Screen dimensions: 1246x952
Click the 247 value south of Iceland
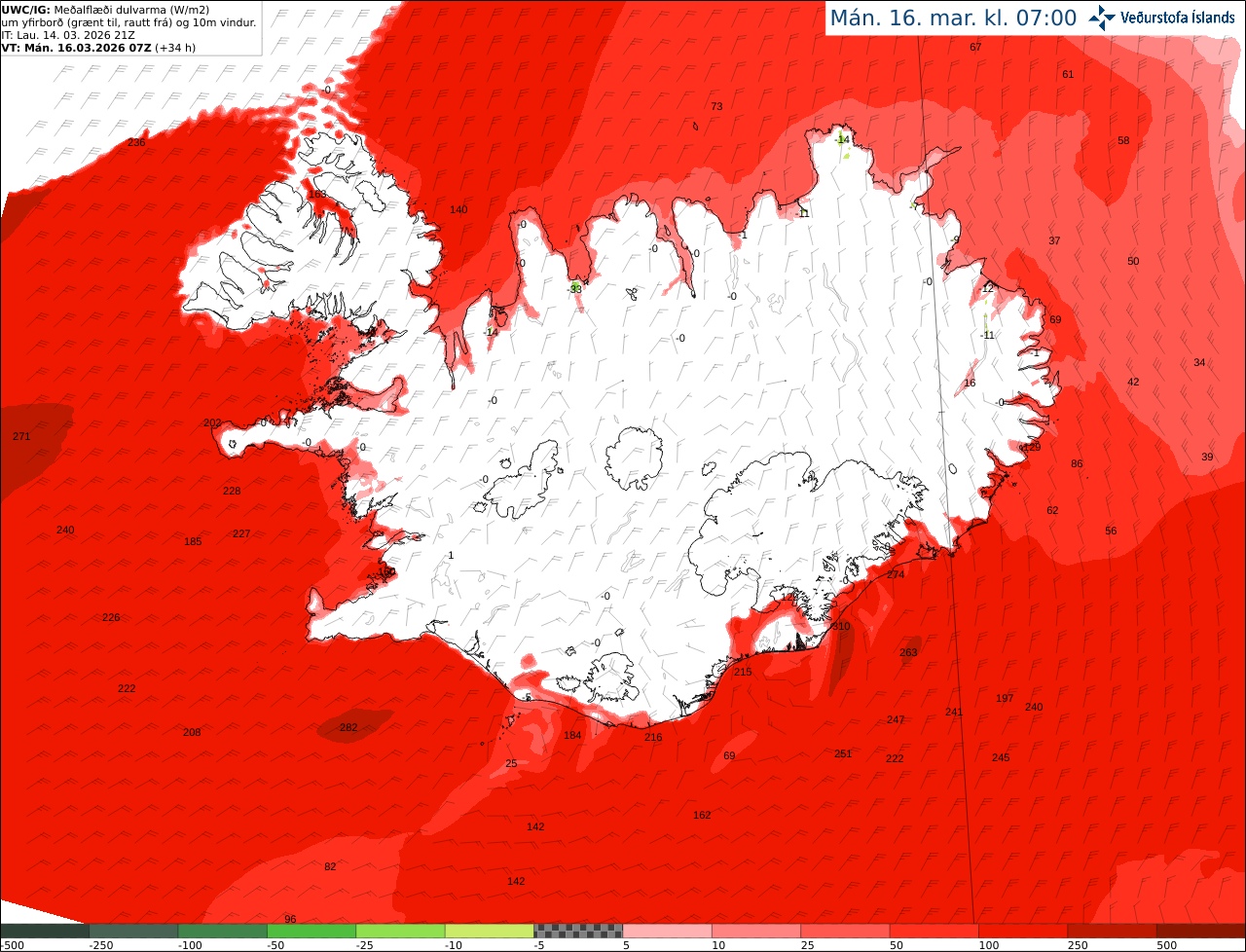pyautogui.click(x=896, y=720)
